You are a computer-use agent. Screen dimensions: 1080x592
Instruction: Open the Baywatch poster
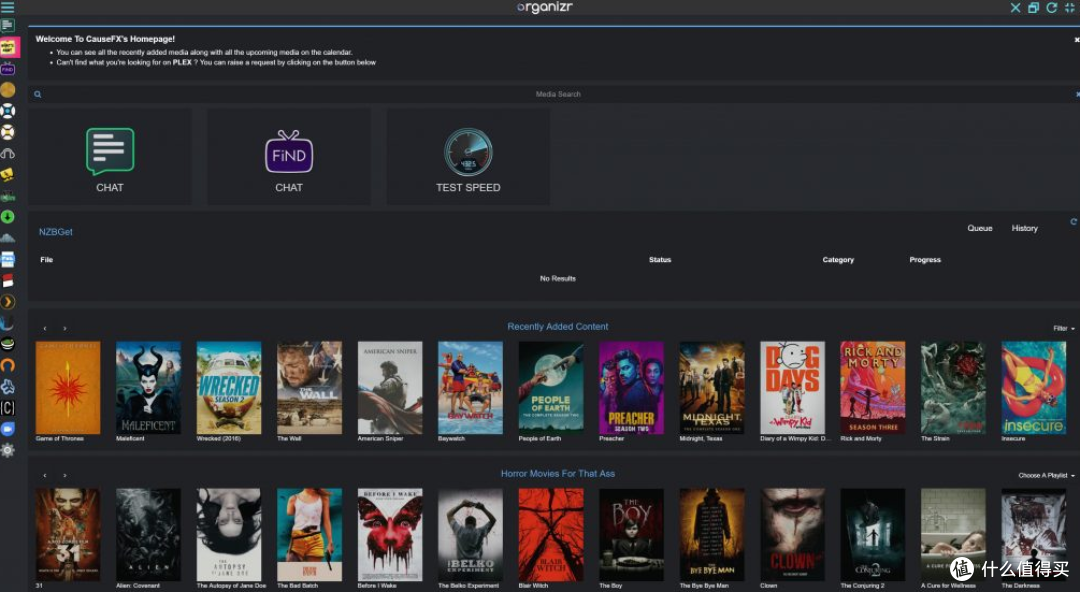470,387
